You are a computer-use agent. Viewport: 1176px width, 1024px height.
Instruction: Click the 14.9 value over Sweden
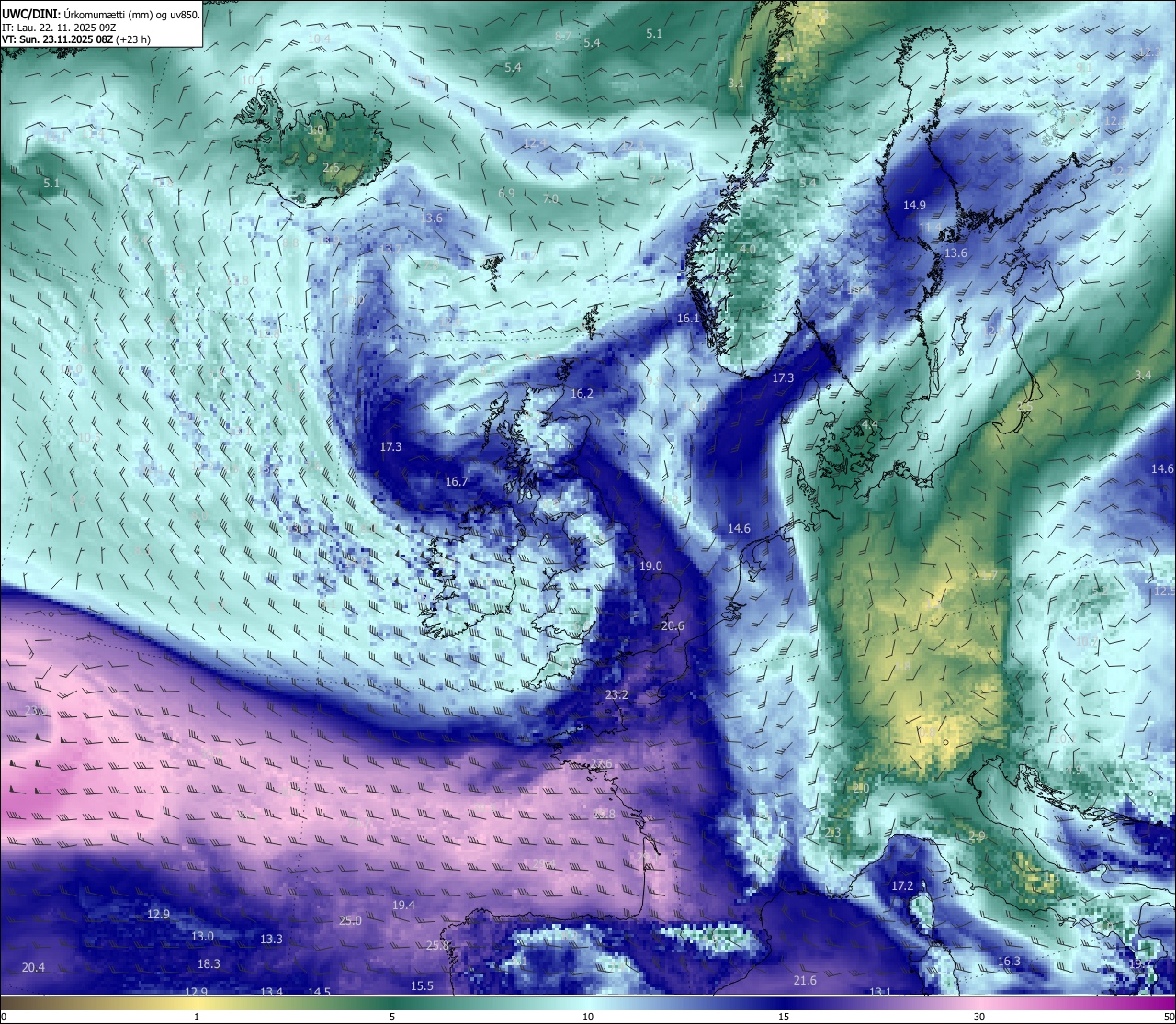pos(914,206)
